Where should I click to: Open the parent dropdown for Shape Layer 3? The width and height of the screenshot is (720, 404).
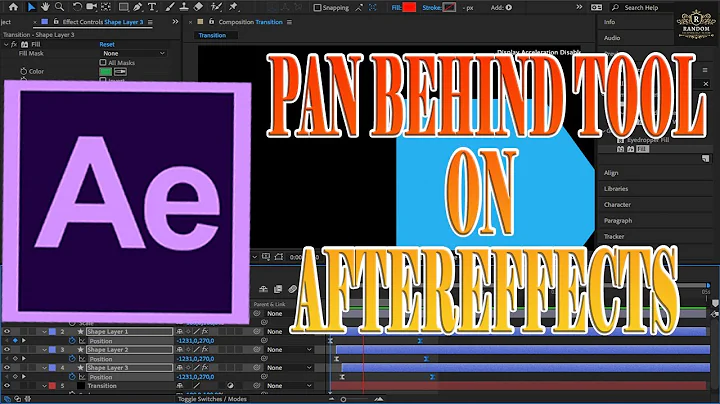[289, 368]
